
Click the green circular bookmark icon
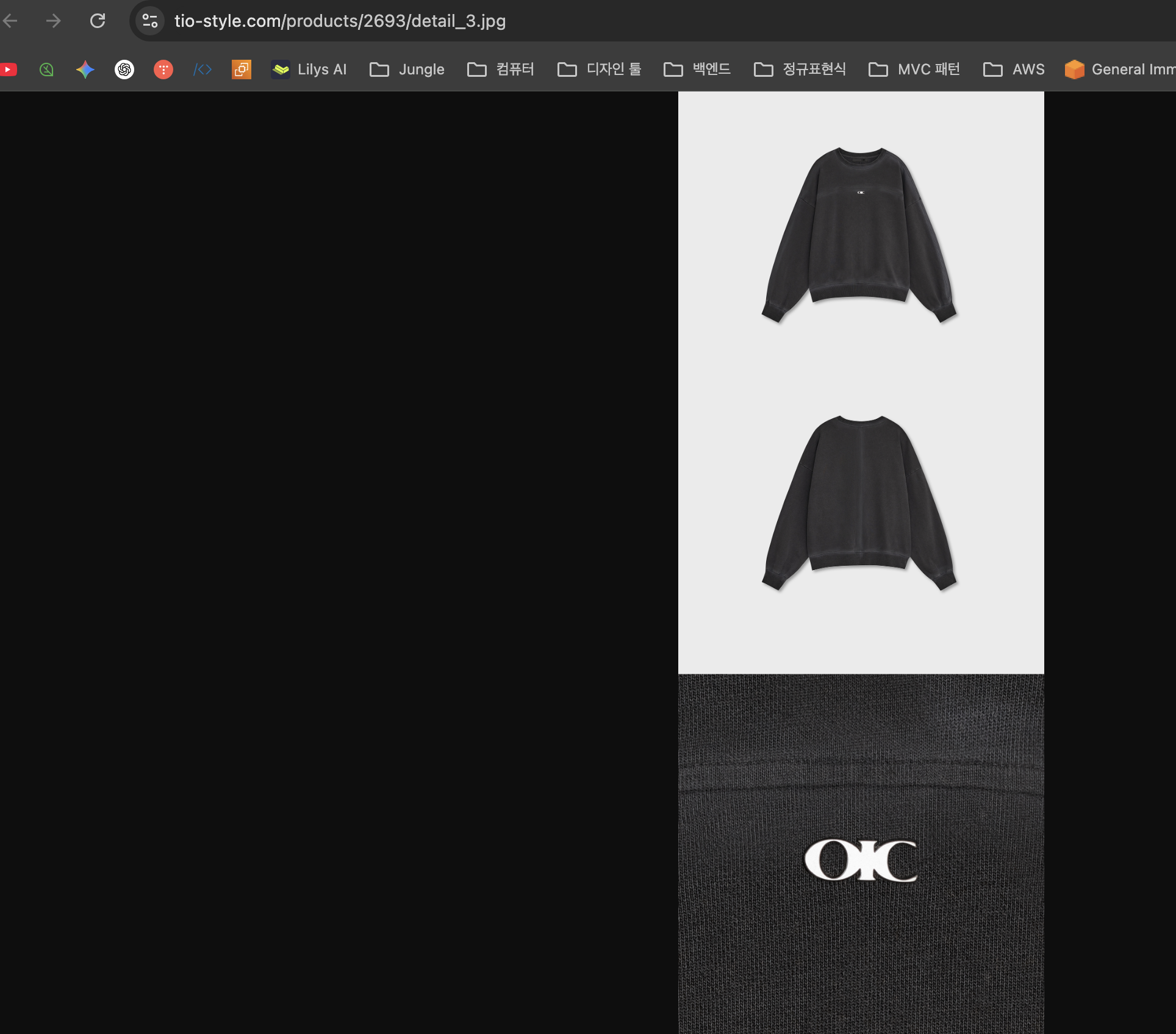click(46, 69)
